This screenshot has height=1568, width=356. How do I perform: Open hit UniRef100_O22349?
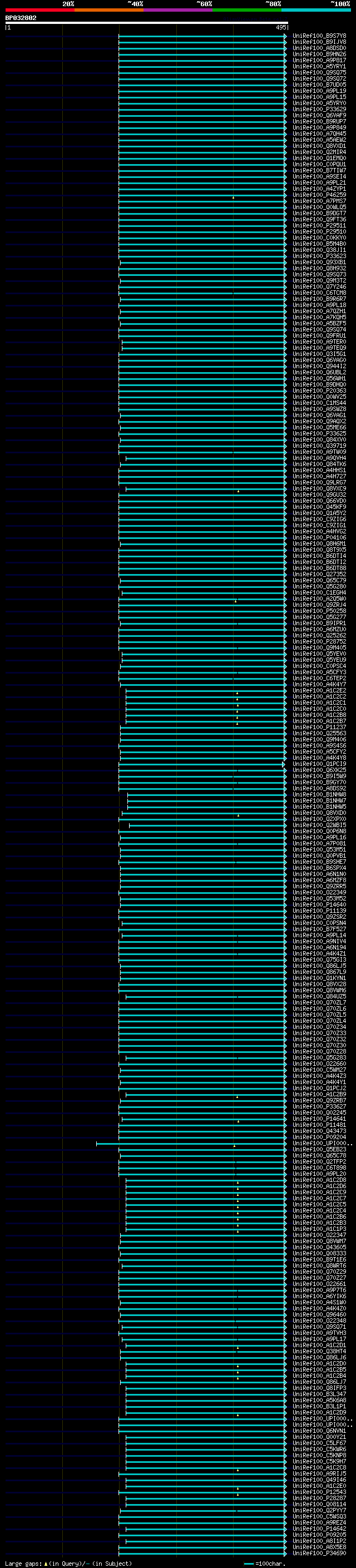click(319, 893)
